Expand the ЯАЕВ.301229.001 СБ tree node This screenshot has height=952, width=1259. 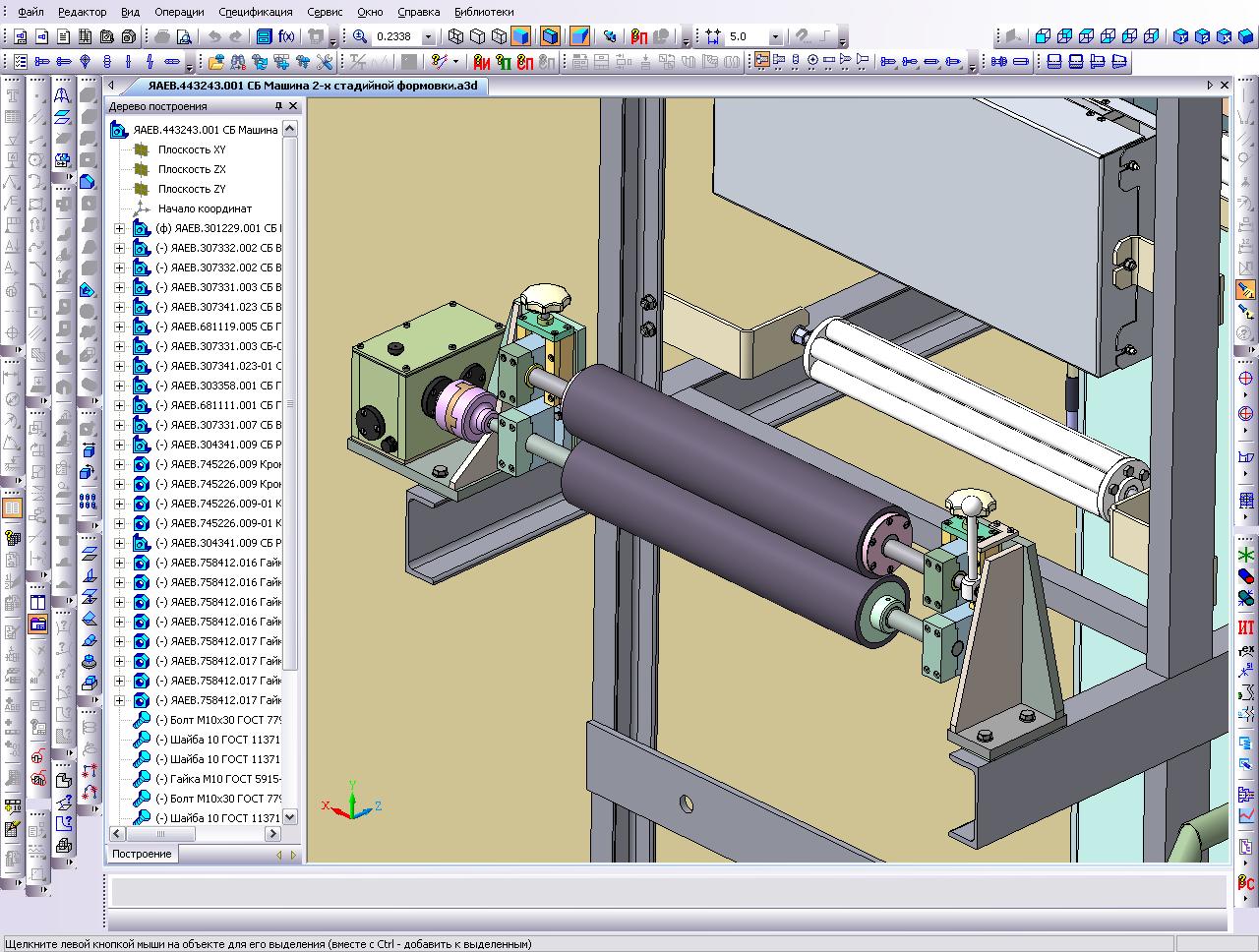pos(120,228)
